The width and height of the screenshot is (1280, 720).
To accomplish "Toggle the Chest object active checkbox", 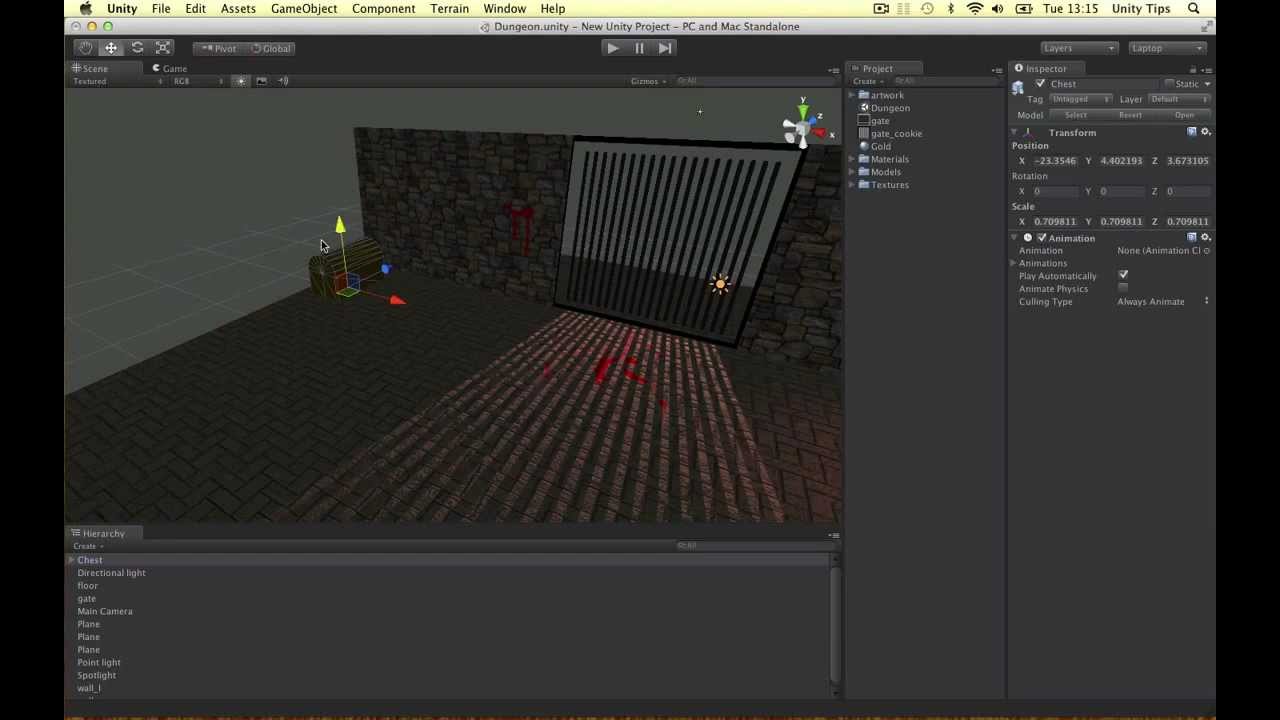I will 1040,84.
